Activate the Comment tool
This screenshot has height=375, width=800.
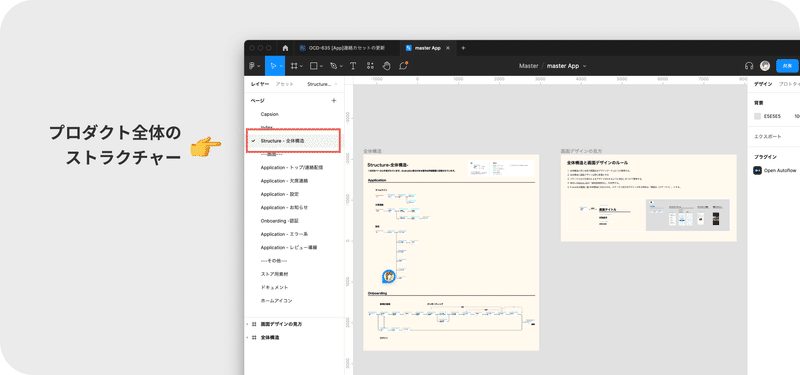[403, 66]
